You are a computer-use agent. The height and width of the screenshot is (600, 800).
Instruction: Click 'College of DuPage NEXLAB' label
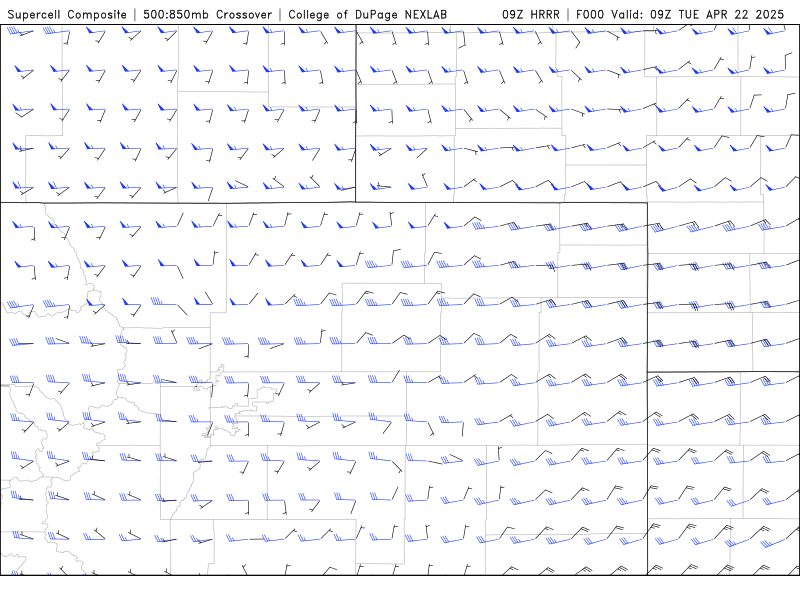coord(367,15)
